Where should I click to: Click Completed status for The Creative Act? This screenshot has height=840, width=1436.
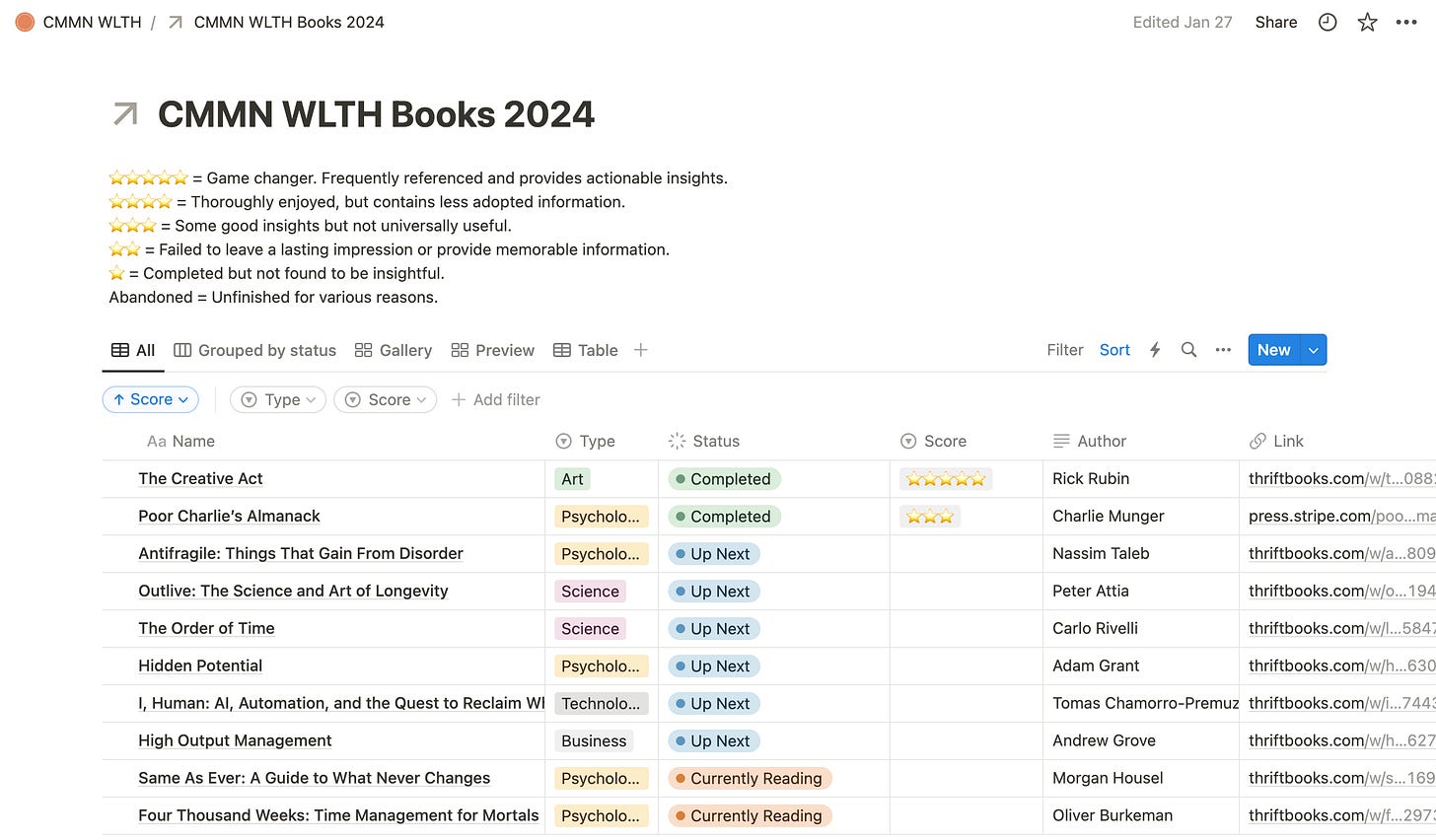coord(725,479)
